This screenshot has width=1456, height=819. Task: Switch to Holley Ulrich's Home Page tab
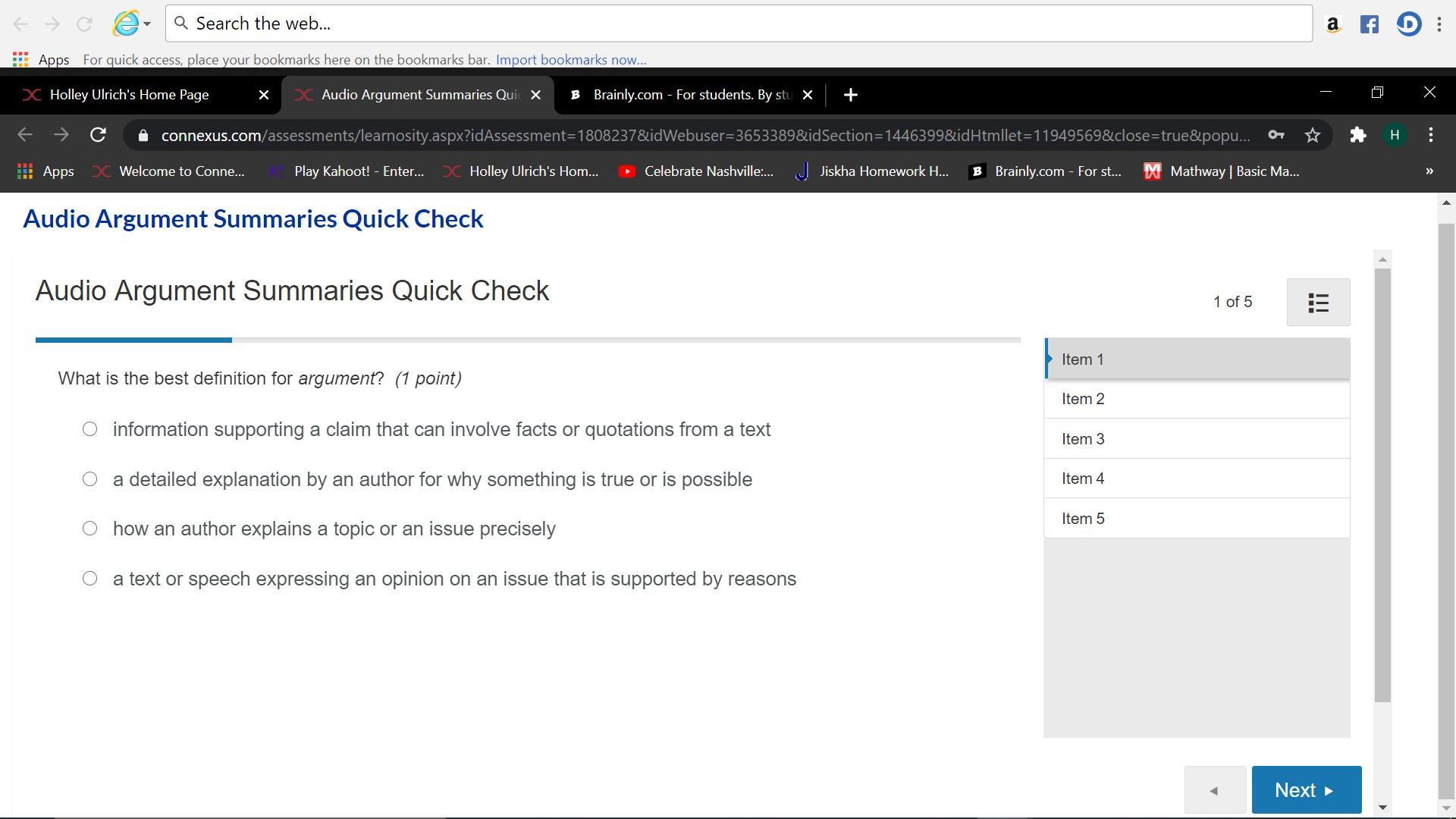point(129,95)
